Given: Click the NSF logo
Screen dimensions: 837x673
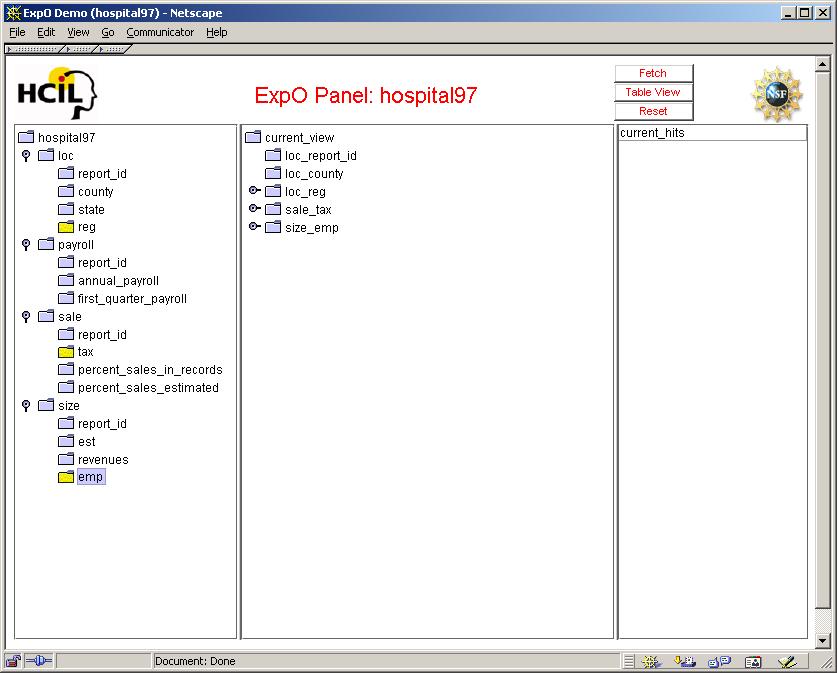Looking at the screenshot, I should tap(776, 93).
